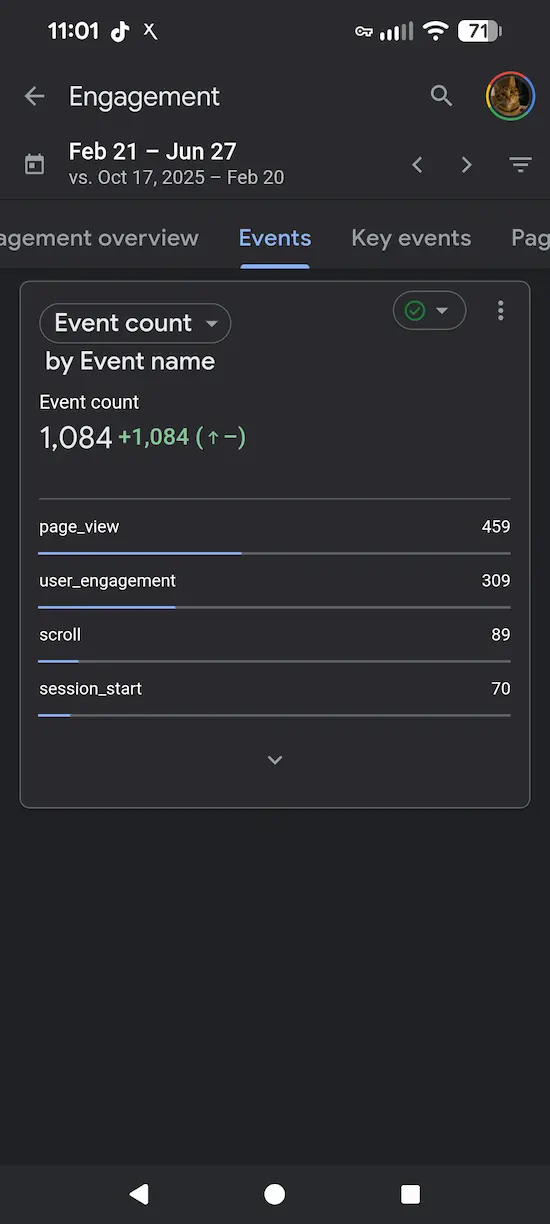Tap the Wi-Fi status icon

tap(435, 31)
